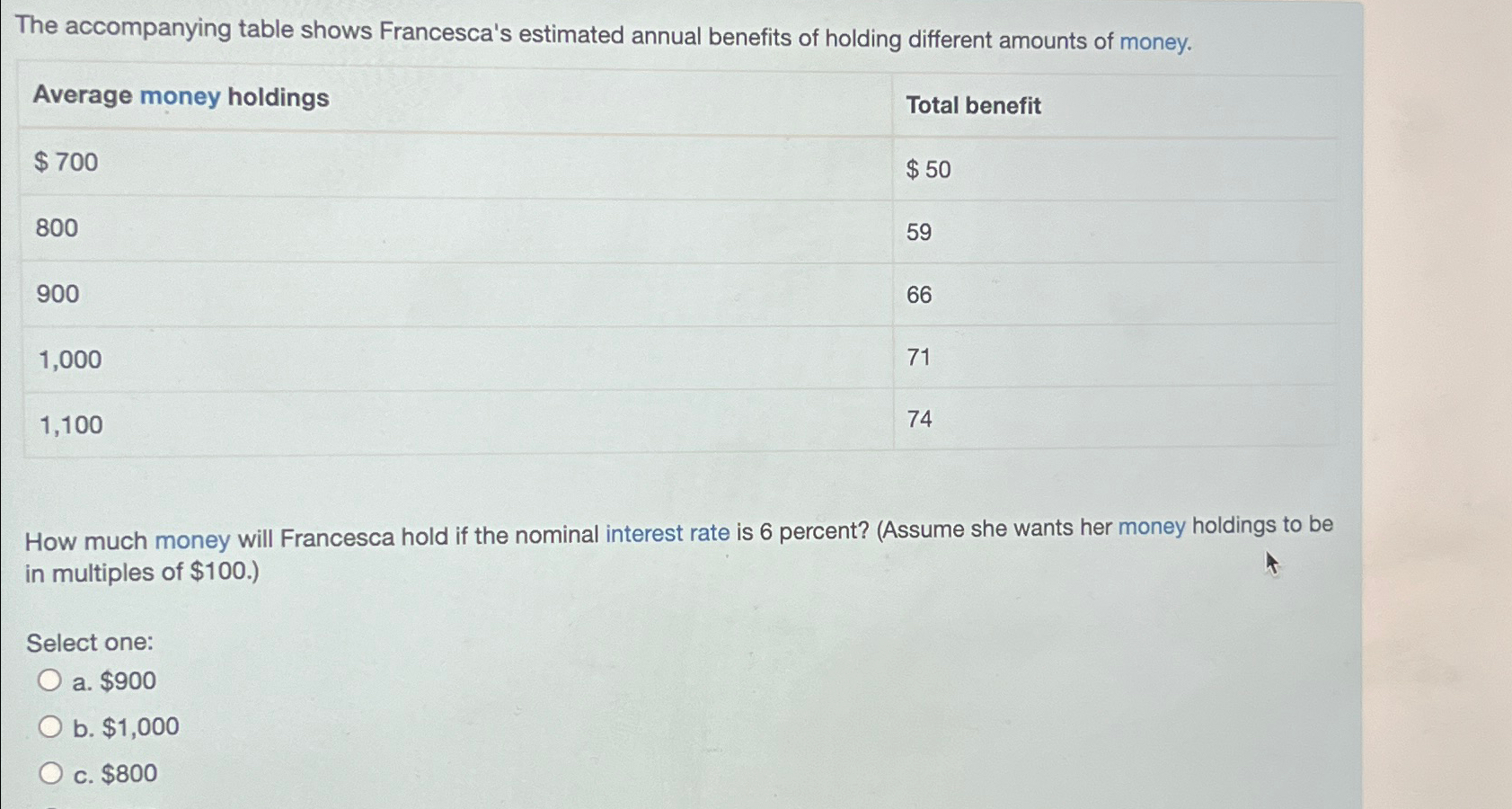Click the Average money holdings column header

[x=180, y=96]
